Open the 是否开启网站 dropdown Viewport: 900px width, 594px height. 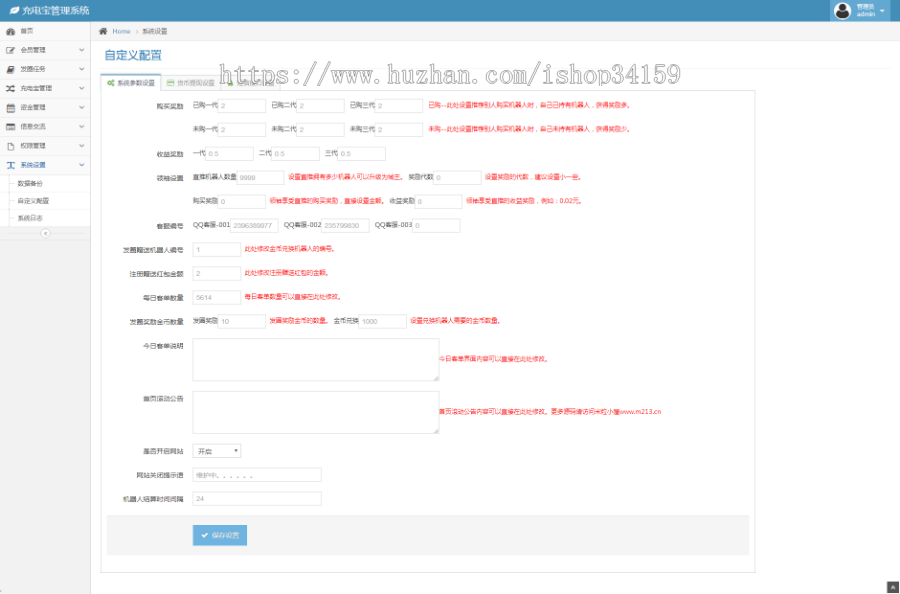[x=216, y=451]
